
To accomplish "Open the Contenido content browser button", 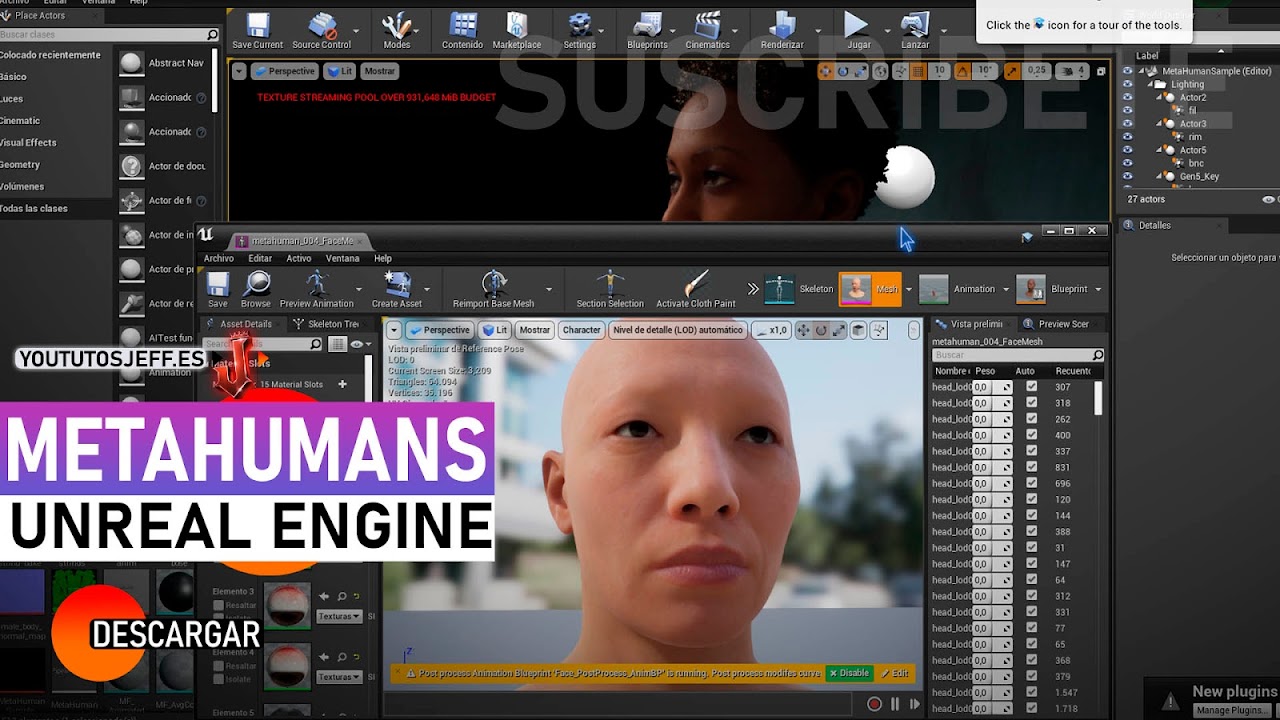I will click(462, 31).
